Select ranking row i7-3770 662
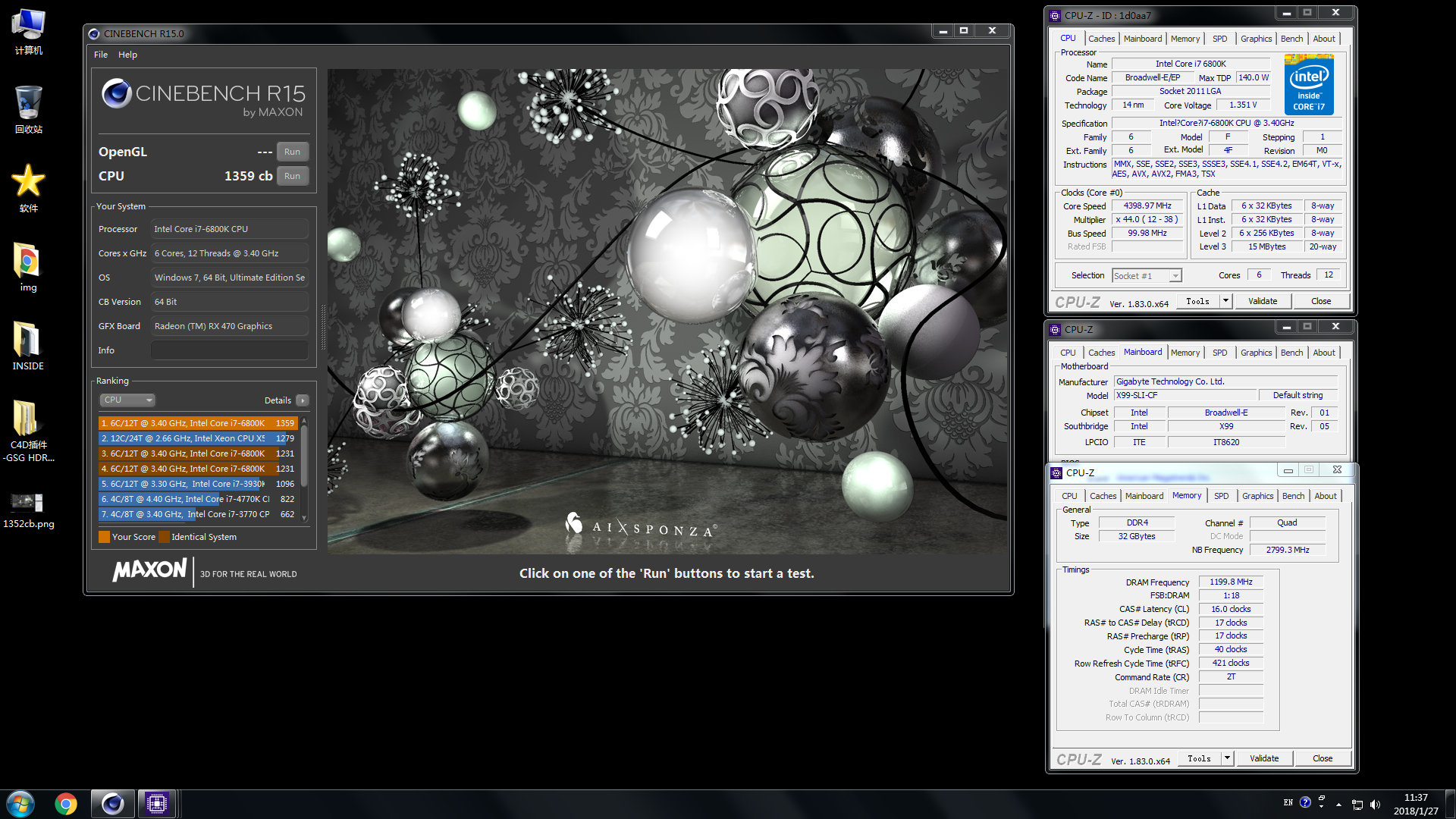Viewport: 1456px width, 819px height. pyautogui.click(x=198, y=514)
